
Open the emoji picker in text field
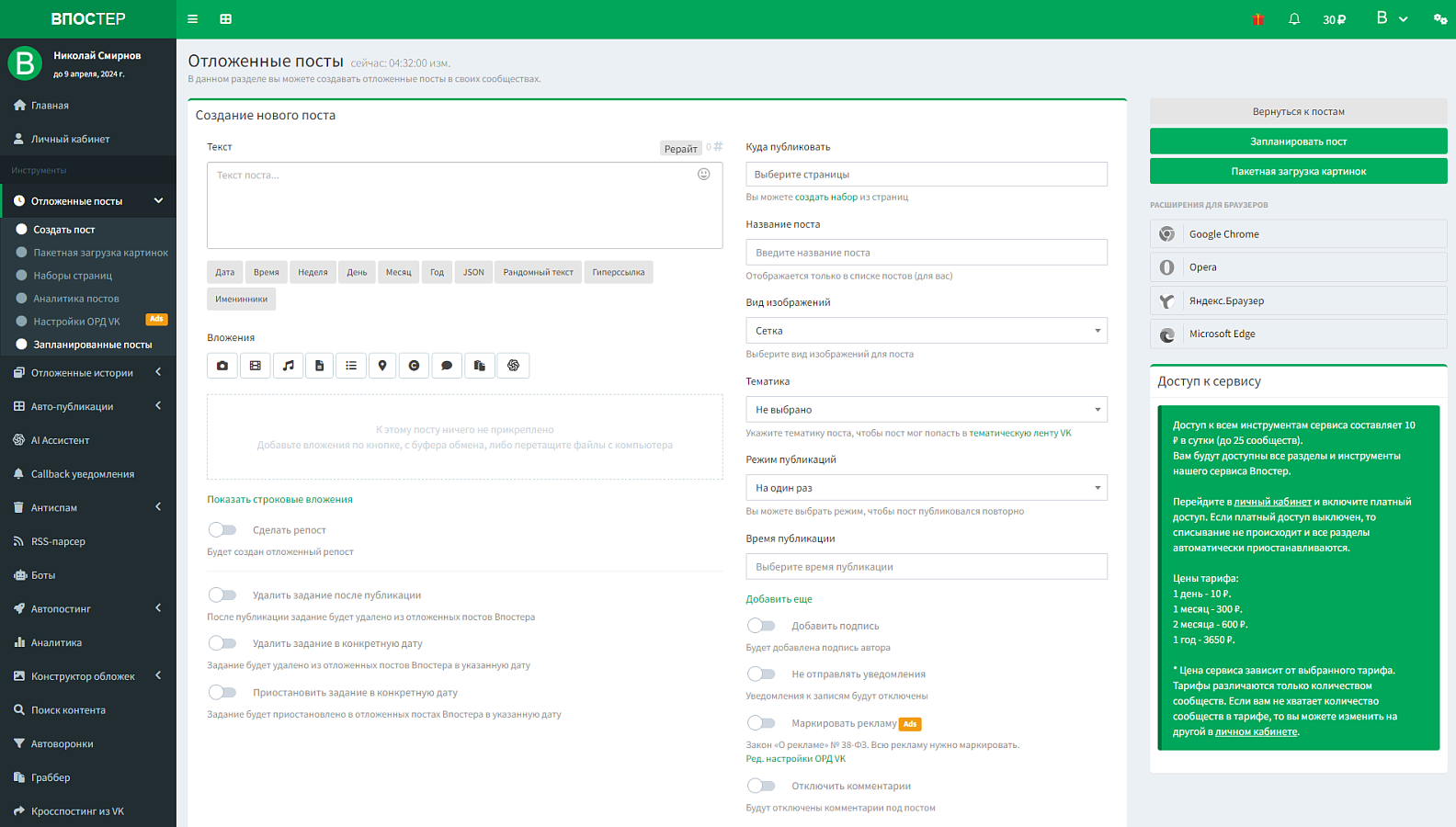click(x=704, y=175)
